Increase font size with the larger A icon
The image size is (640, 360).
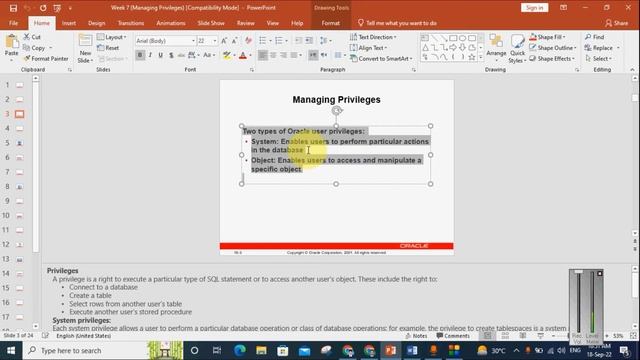[x=224, y=41]
